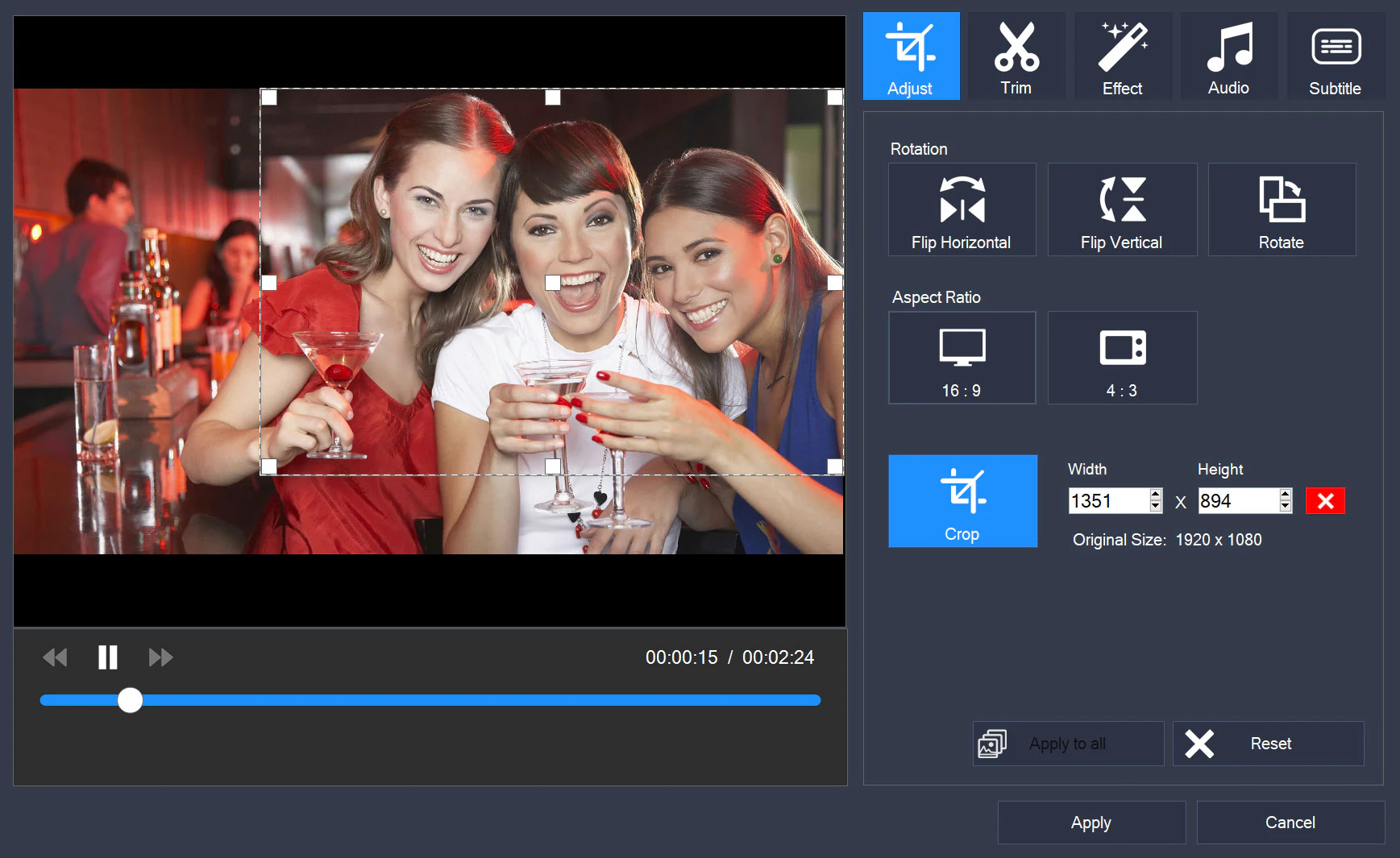Rewind the video
Viewport: 1400px width, 858px height.
55,657
